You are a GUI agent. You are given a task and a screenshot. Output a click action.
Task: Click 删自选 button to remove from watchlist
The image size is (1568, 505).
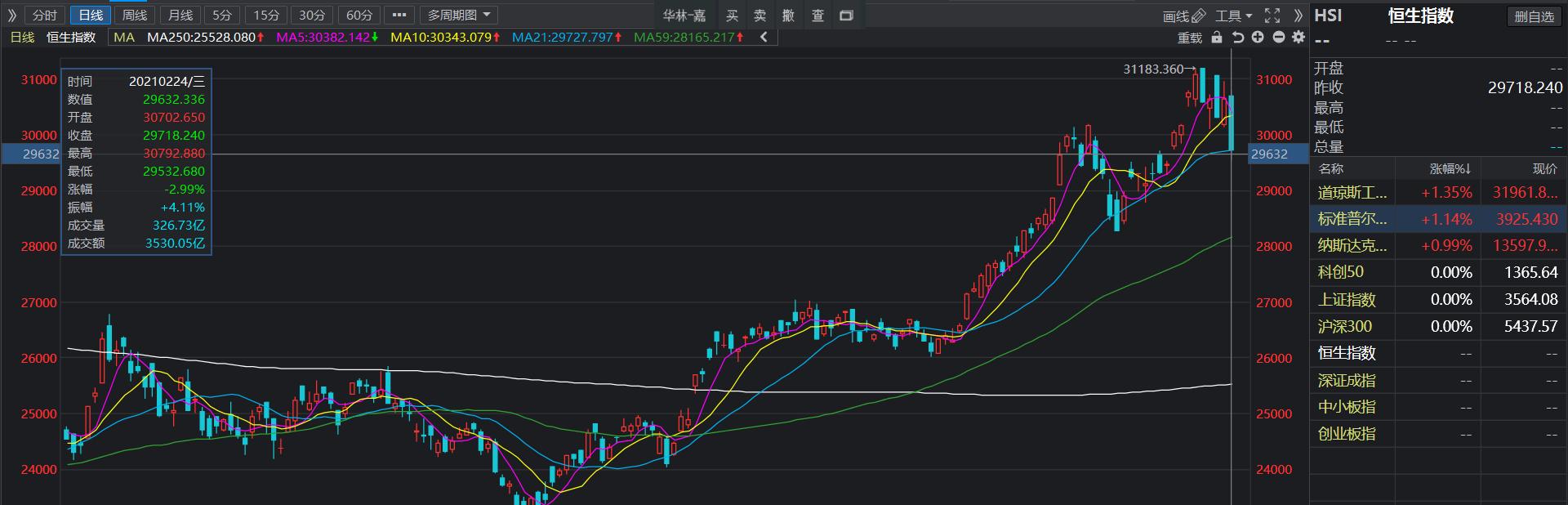[1534, 16]
